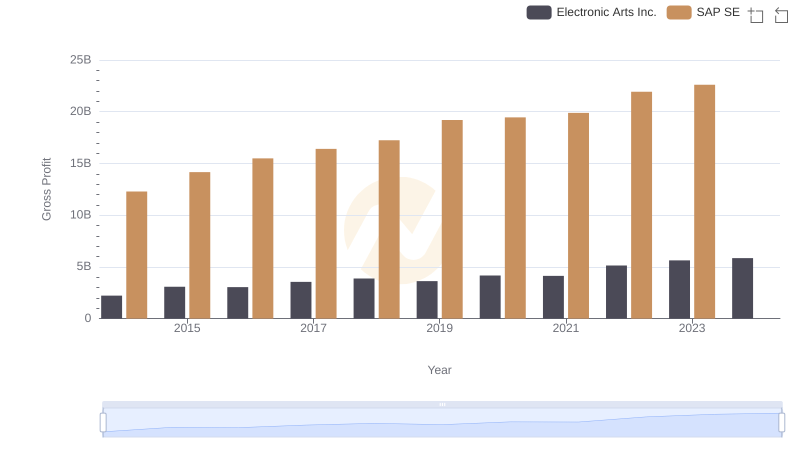The height and width of the screenshot is (461, 800).
Task: Click the SAP SE bar for 2018
Action: [389, 229]
